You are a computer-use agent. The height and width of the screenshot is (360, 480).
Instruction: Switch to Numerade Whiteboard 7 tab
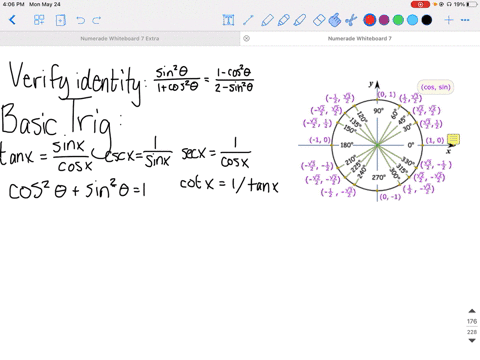(360, 38)
